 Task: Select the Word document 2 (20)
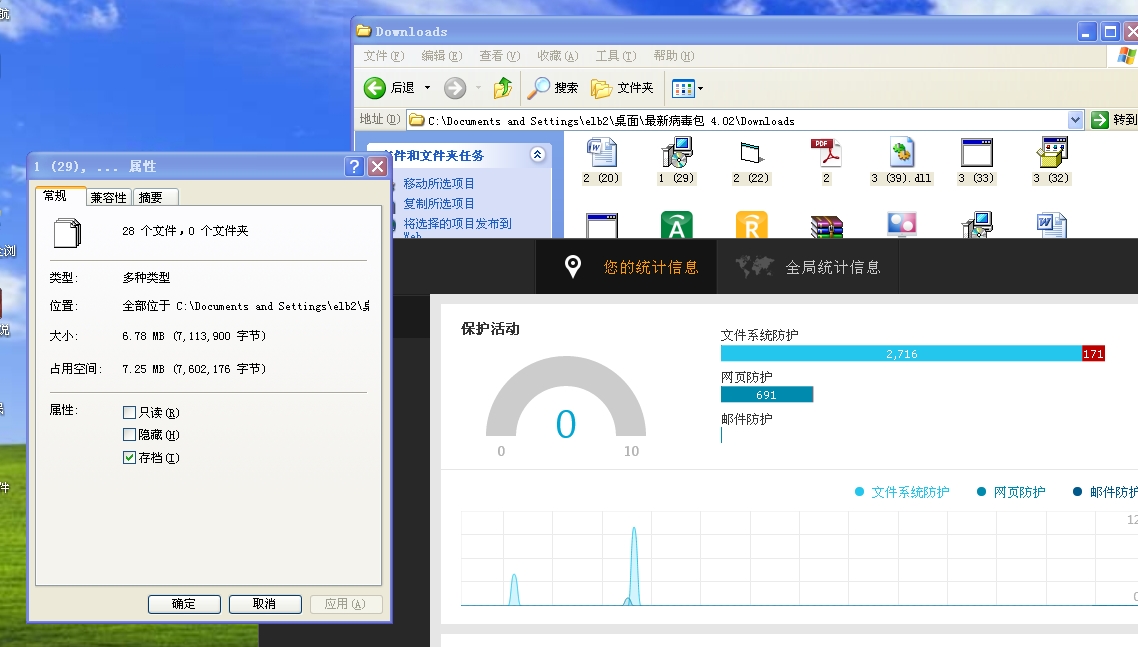click(x=601, y=154)
